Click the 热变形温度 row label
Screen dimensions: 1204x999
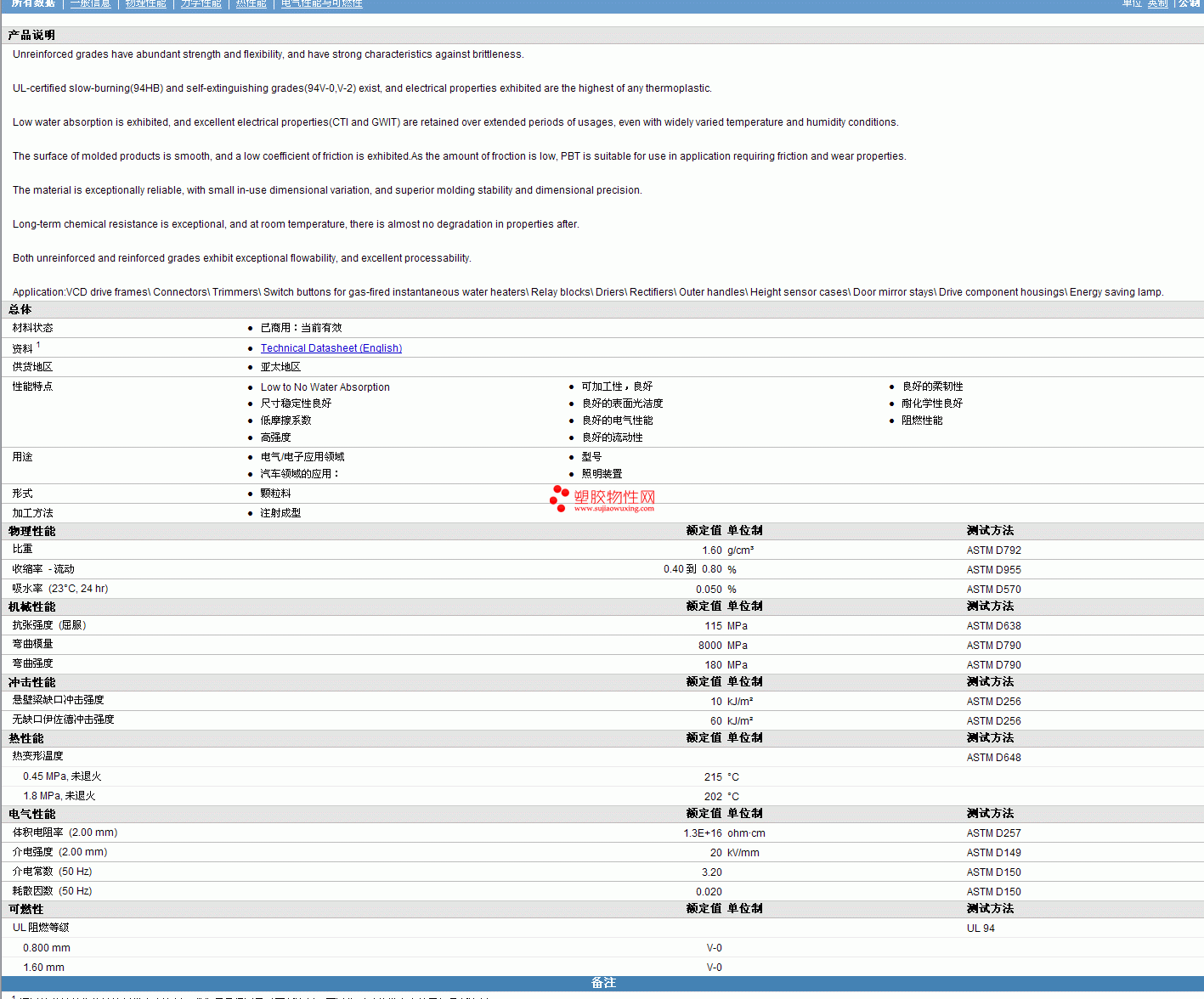tap(38, 756)
